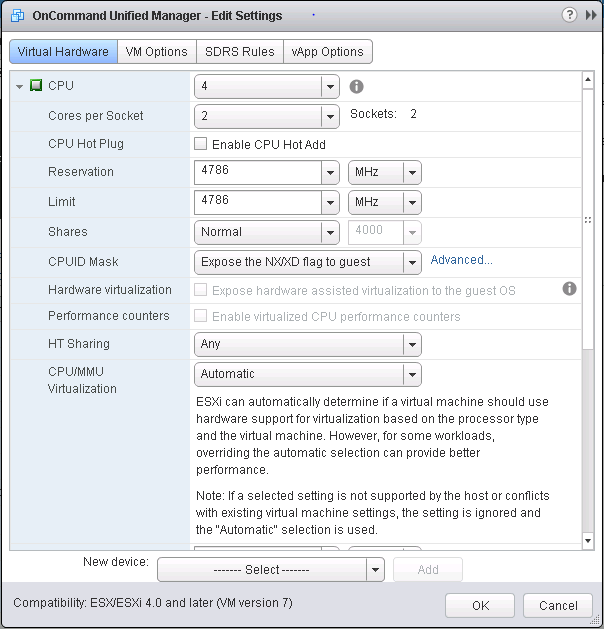The height and width of the screenshot is (629, 604).
Task: Click the Compatibility ESX/ESXi 4.0 text
Action: coord(153,603)
